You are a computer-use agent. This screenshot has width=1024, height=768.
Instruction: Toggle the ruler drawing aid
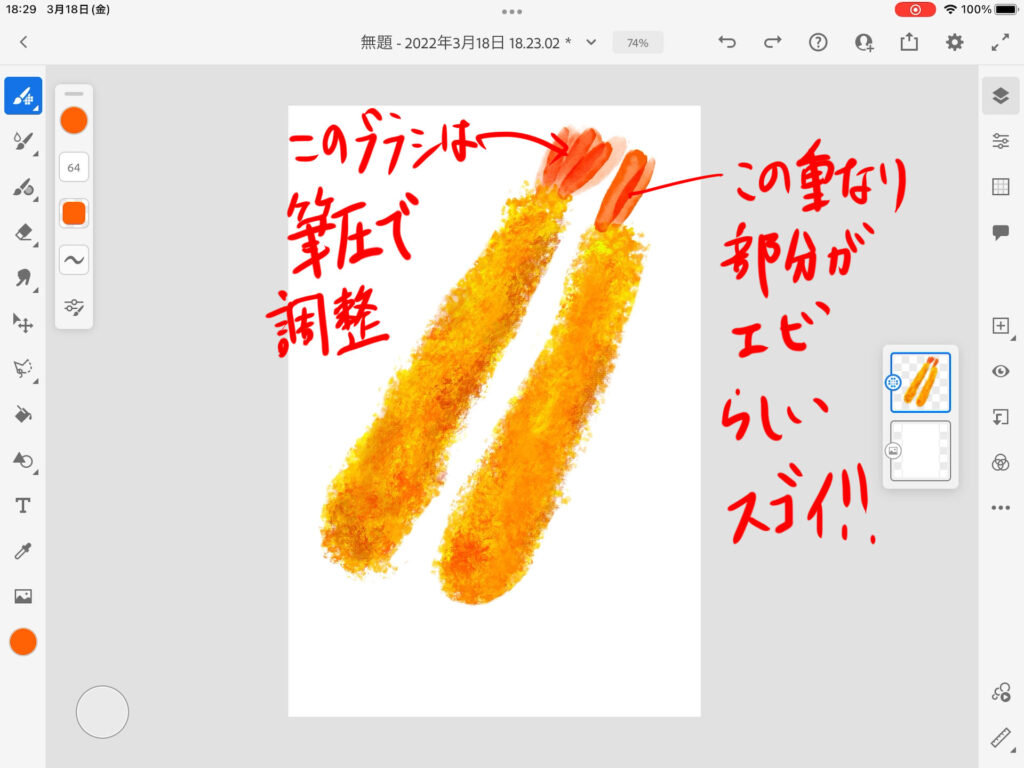[x=1000, y=738]
